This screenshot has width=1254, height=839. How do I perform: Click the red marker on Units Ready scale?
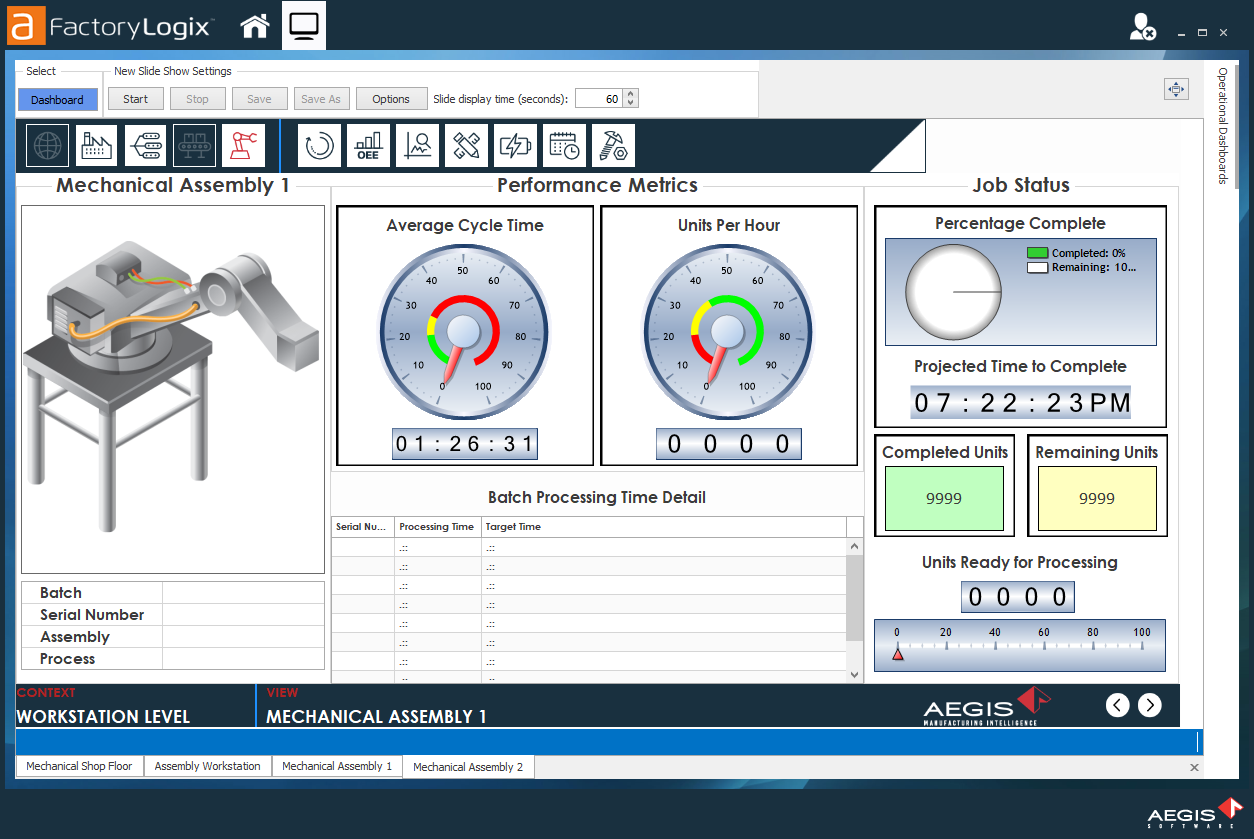pyautogui.click(x=898, y=655)
